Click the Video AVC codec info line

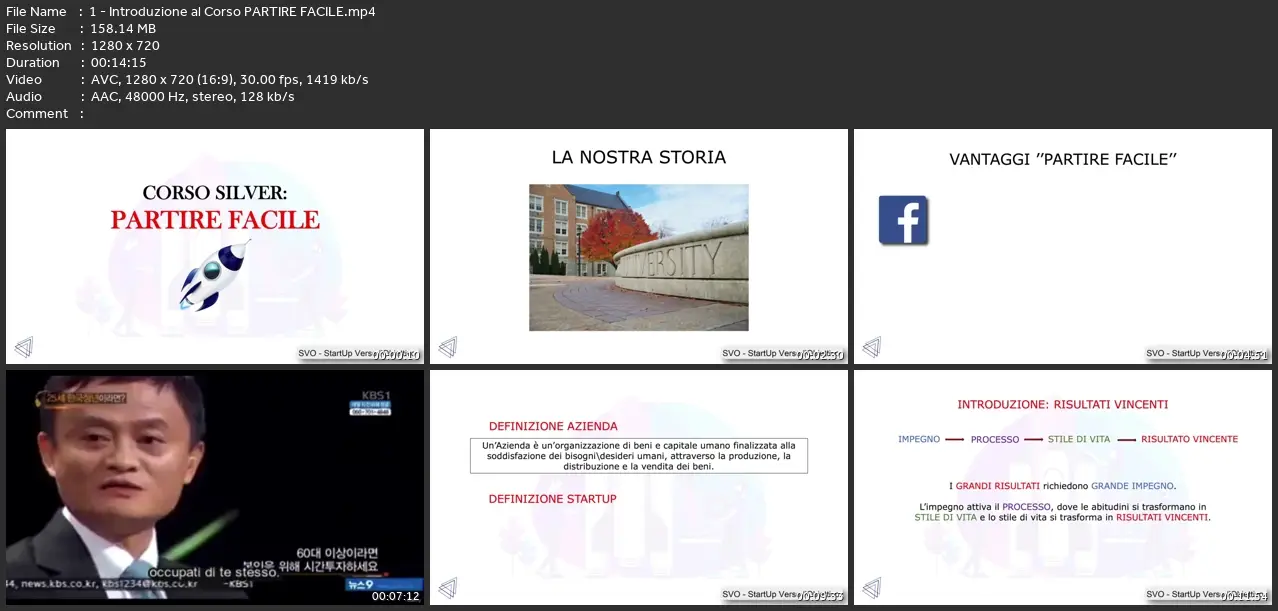pyautogui.click(x=187, y=79)
